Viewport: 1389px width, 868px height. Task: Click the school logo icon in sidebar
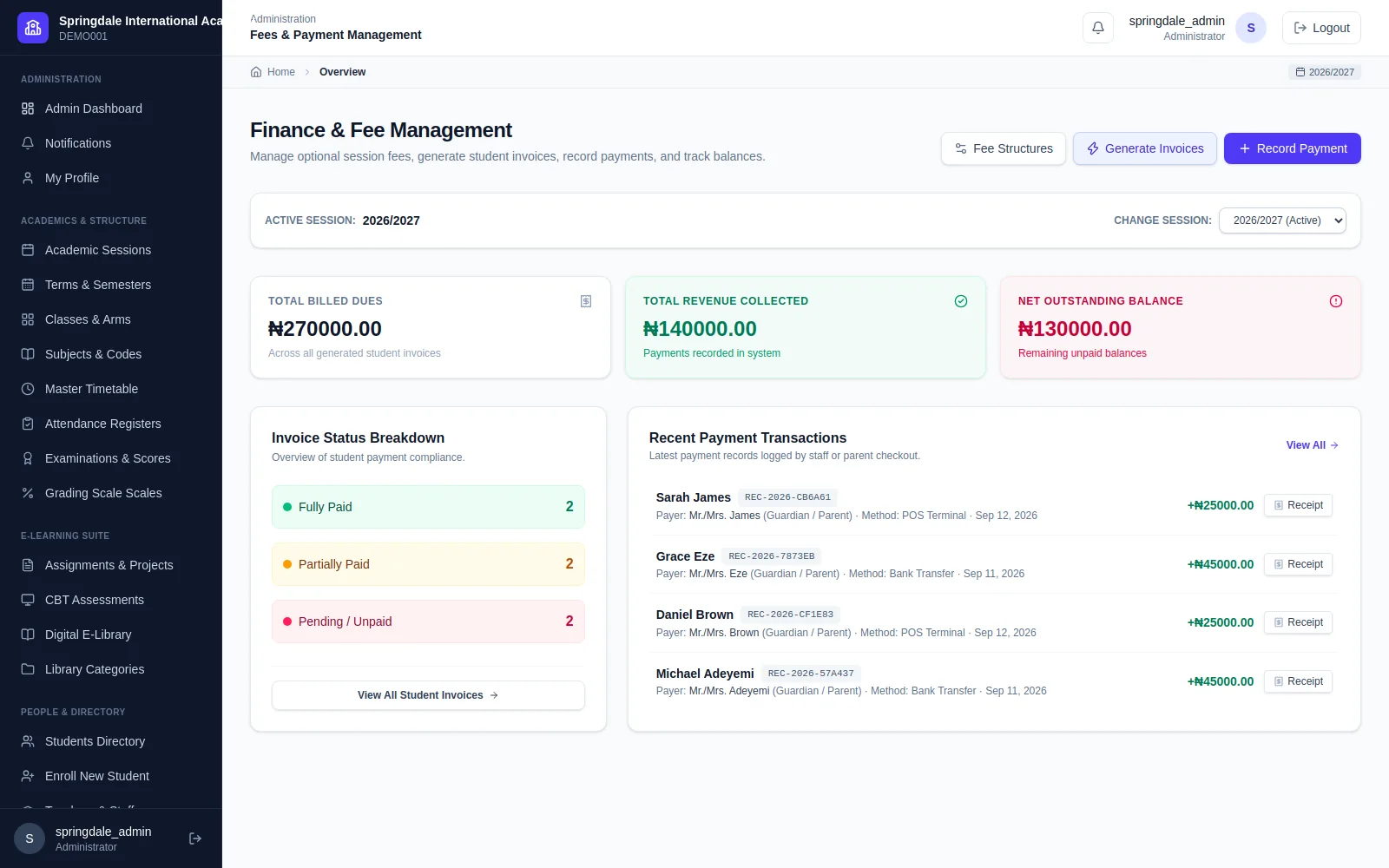point(33,28)
